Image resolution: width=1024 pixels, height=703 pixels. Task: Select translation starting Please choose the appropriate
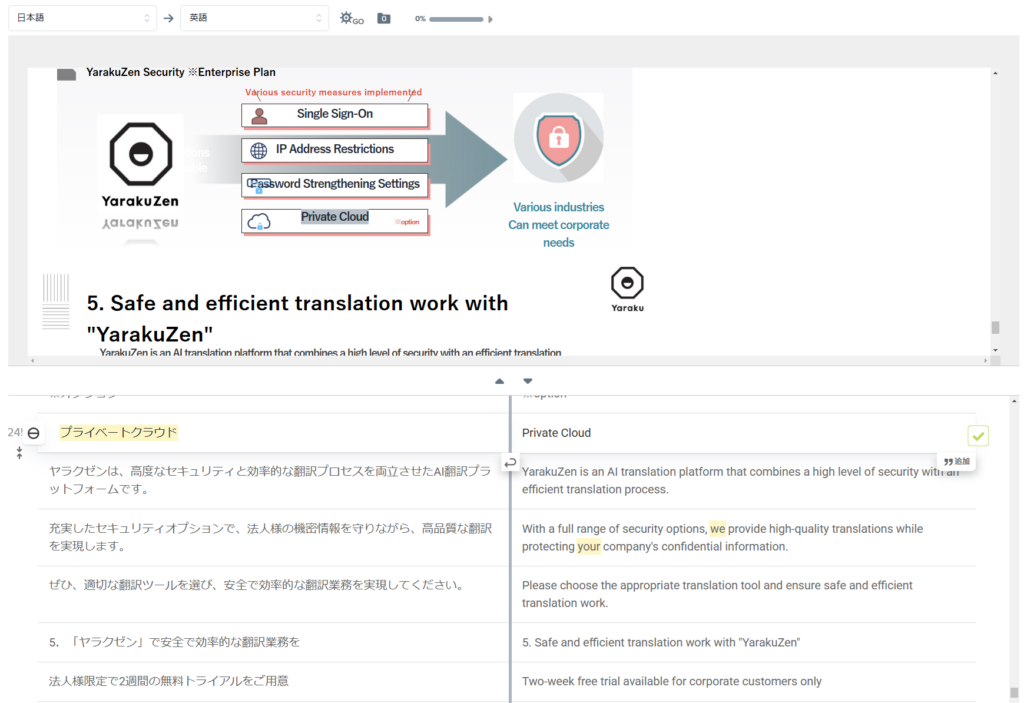click(x=717, y=594)
